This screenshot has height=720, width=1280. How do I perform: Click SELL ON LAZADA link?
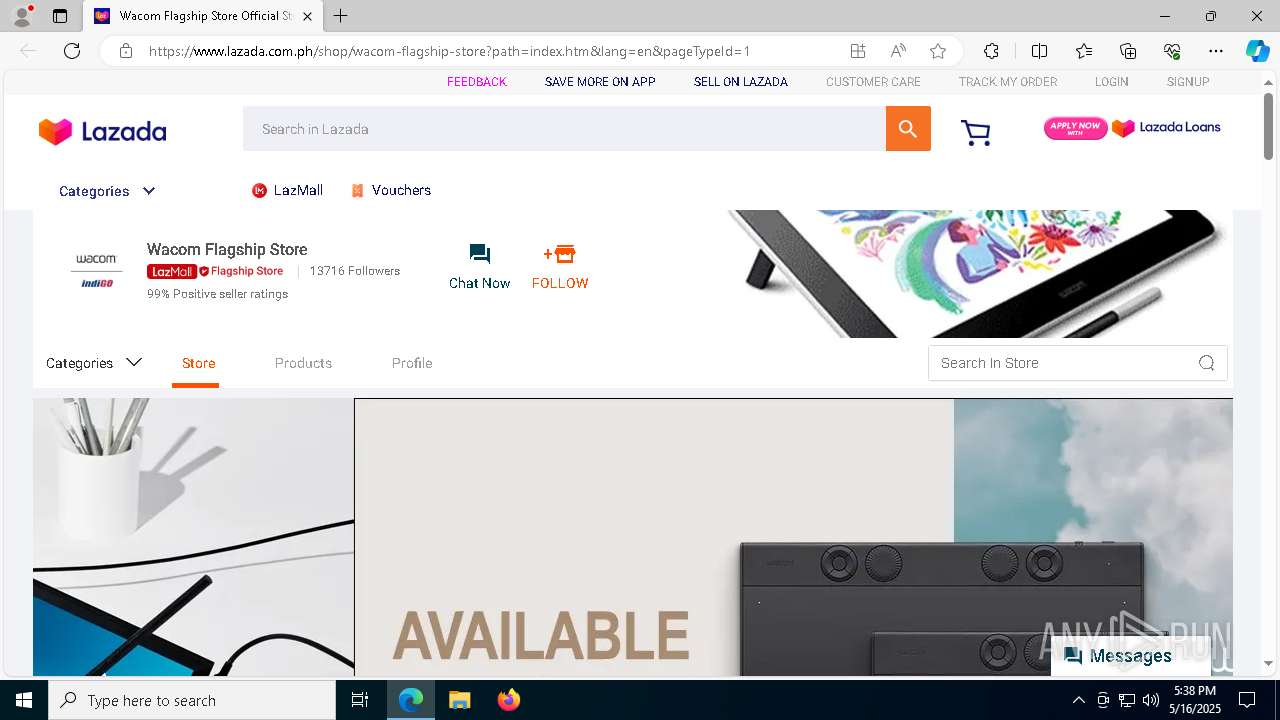[741, 82]
